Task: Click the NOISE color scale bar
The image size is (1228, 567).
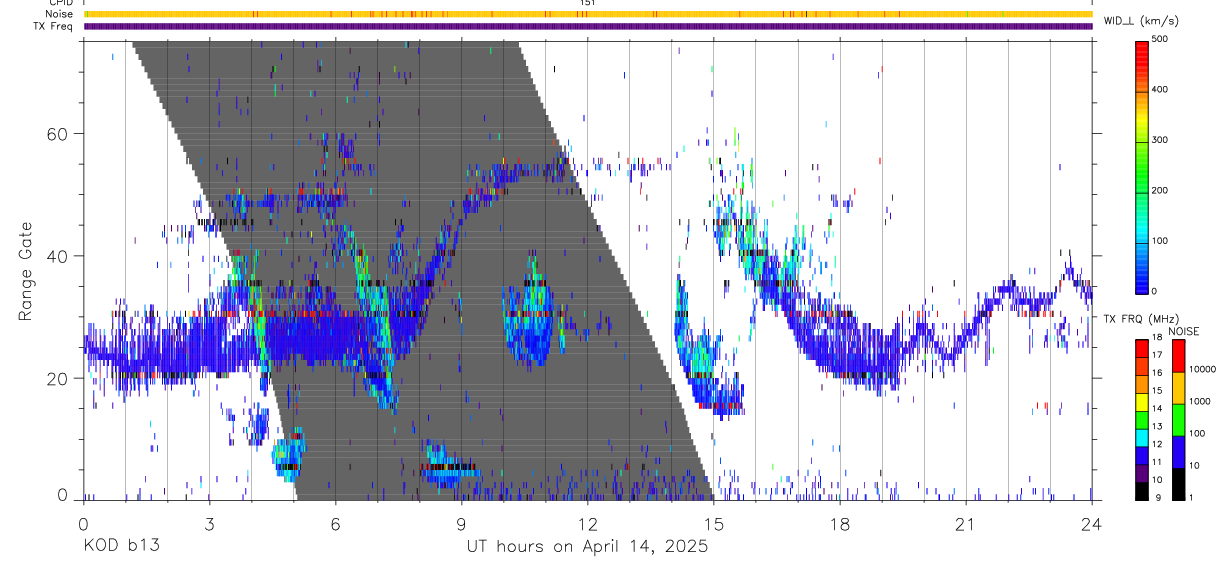Action: pos(1178,420)
